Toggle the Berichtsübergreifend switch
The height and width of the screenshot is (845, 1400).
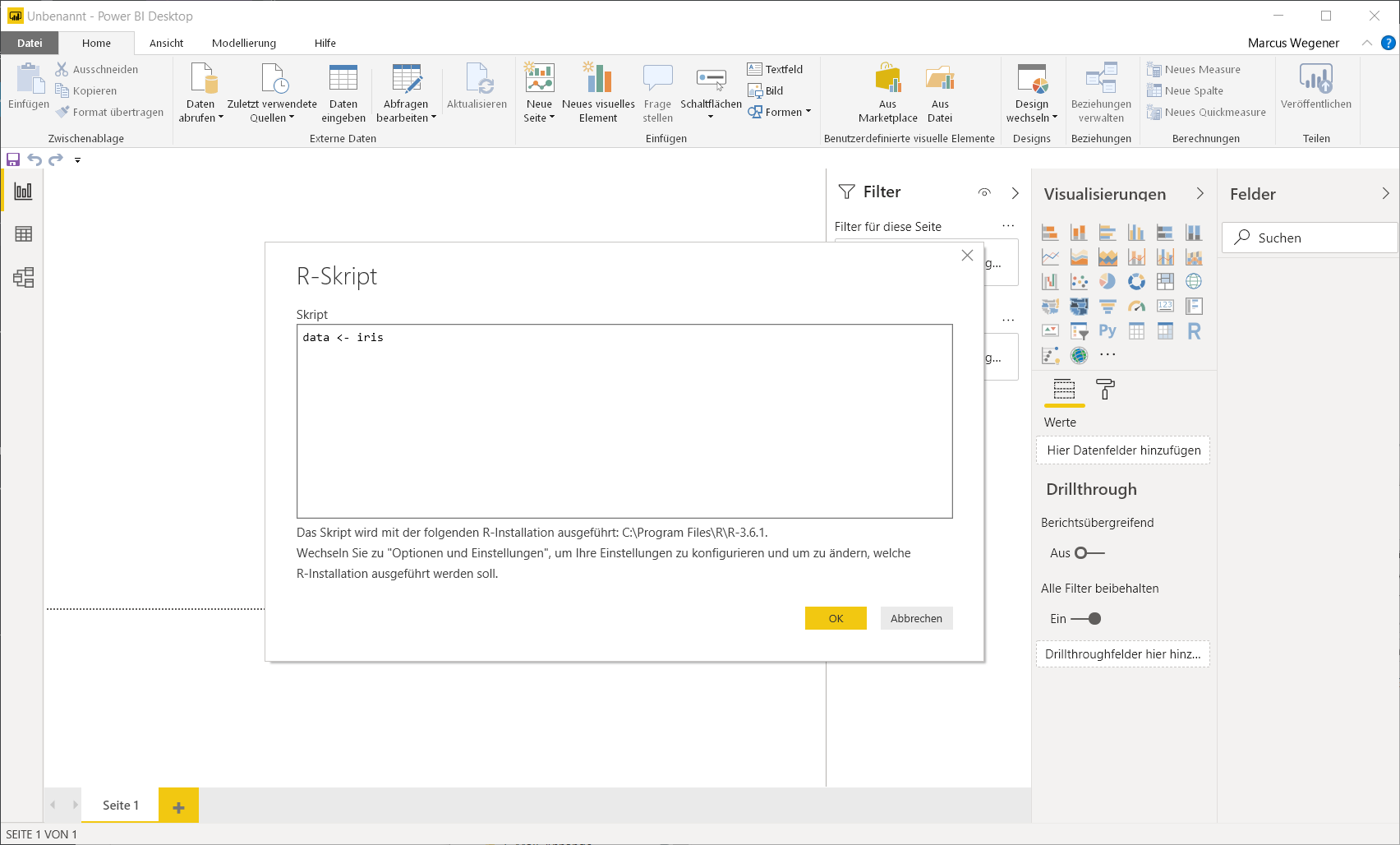coord(1089,553)
